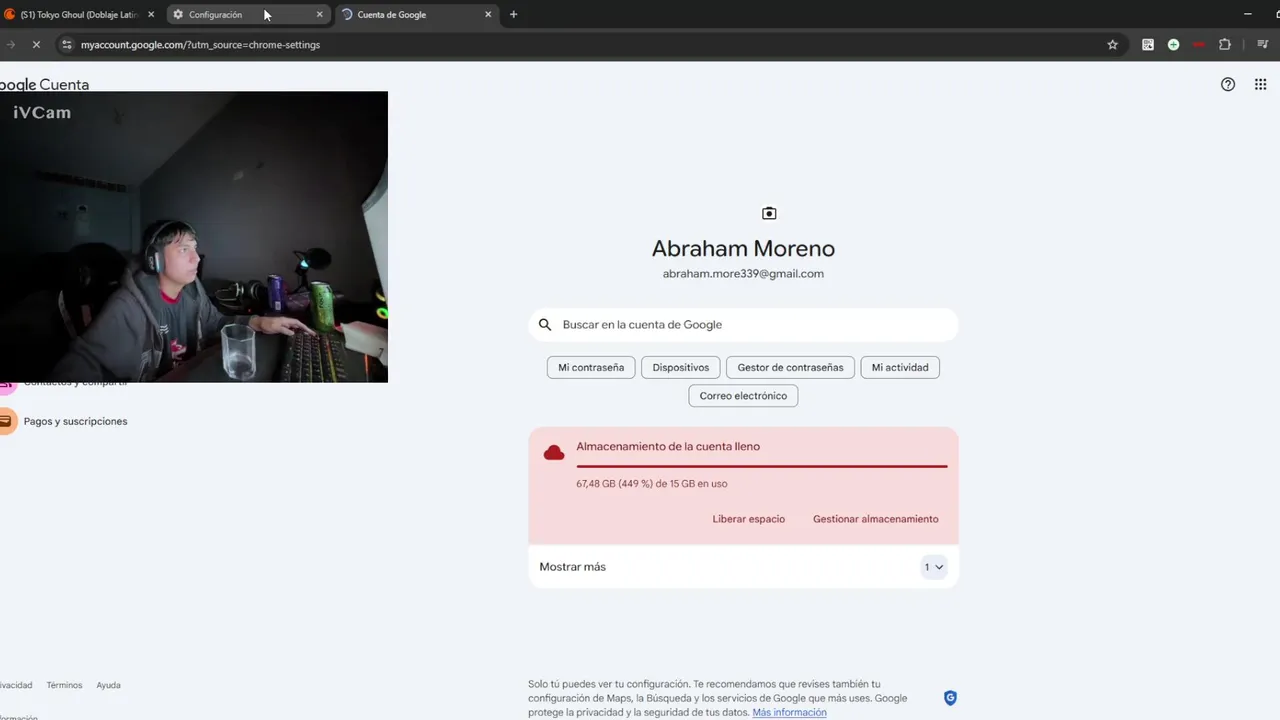Click the Google Cuenta logo text
The image size is (1280, 720).
pos(44,85)
